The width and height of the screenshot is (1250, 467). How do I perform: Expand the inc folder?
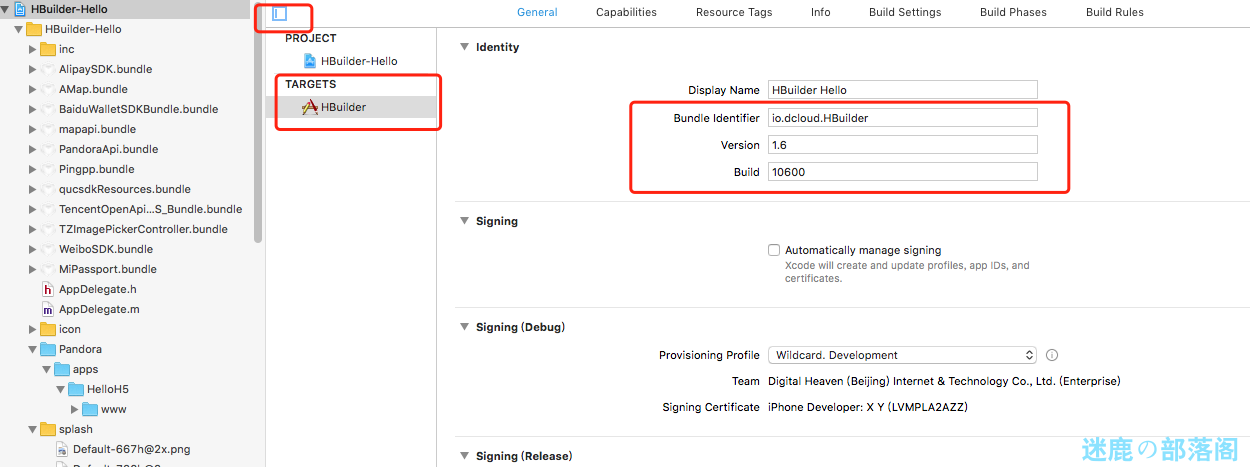(32, 49)
